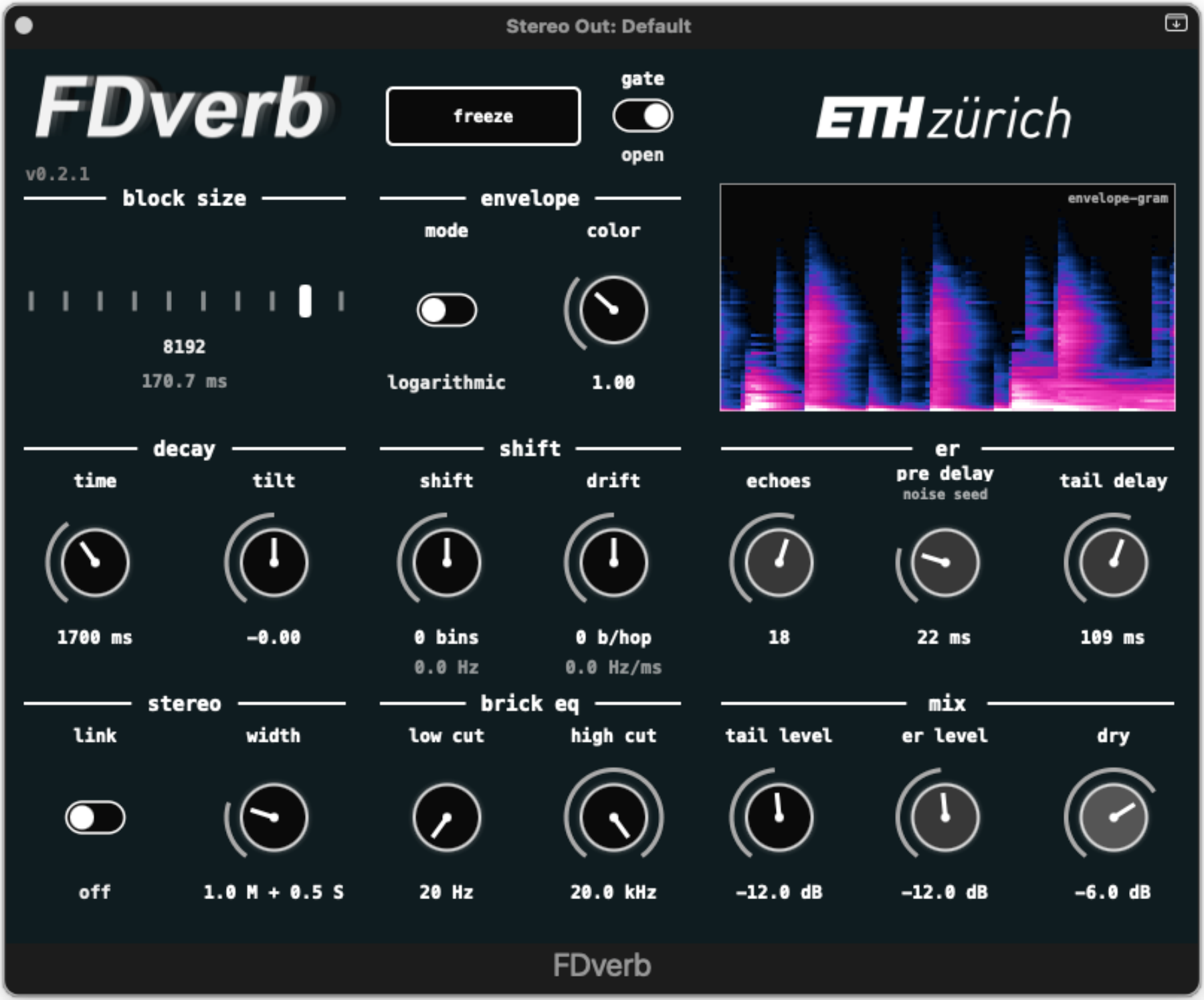Click the ETH zürich logo

coord(944,118)
